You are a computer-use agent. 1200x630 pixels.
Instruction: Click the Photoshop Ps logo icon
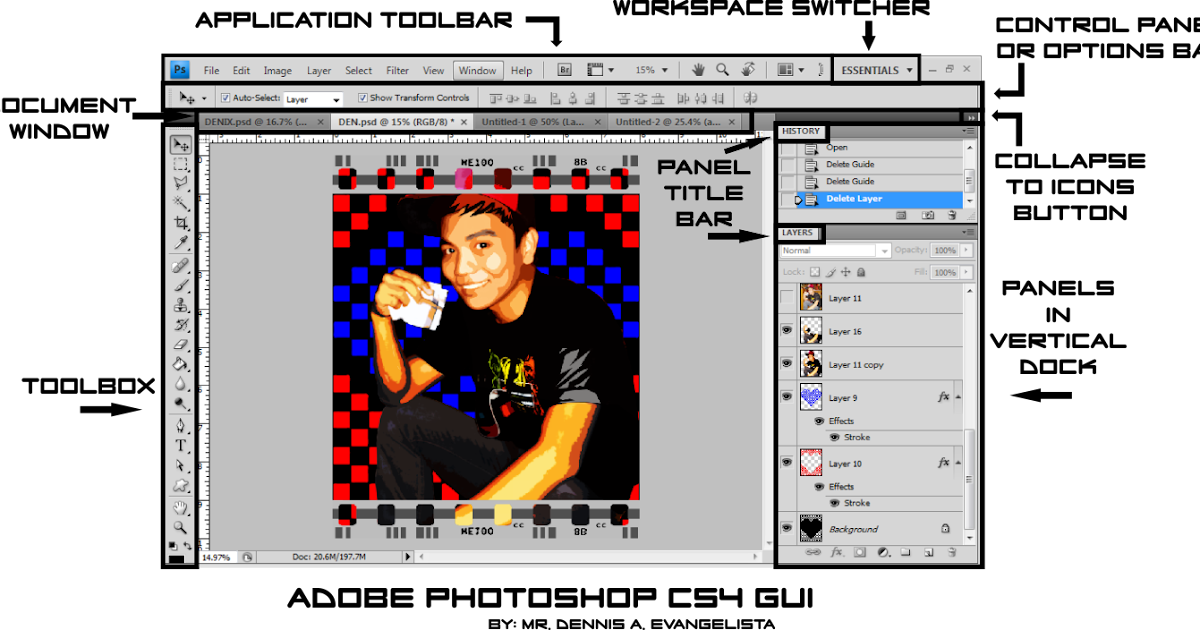[x=180, y=70]
